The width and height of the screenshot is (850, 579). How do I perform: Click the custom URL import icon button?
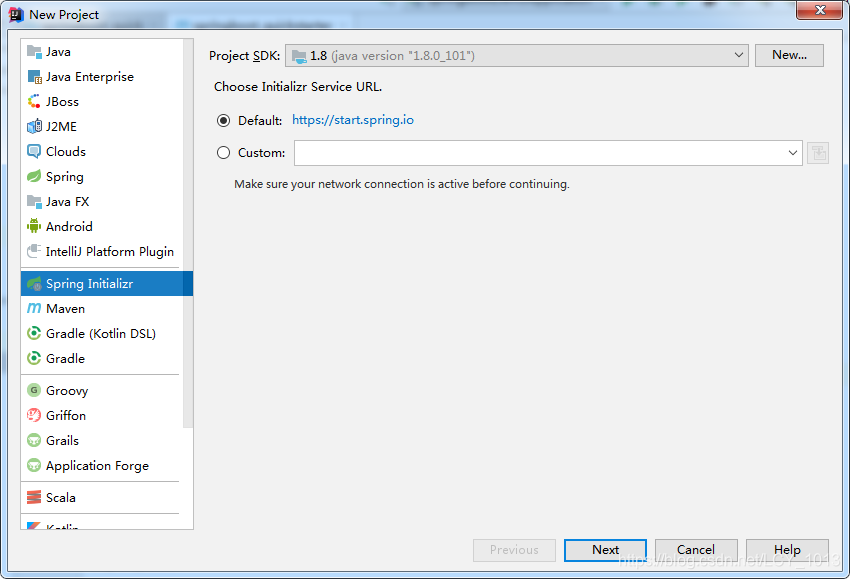pyautogui.click(x=818, y=153)
